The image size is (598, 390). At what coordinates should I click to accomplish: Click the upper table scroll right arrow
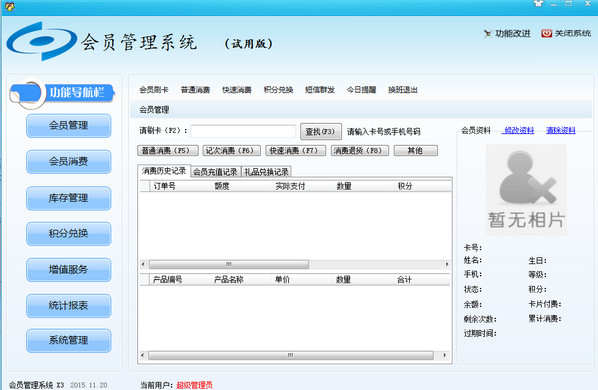tap(447, 264)
